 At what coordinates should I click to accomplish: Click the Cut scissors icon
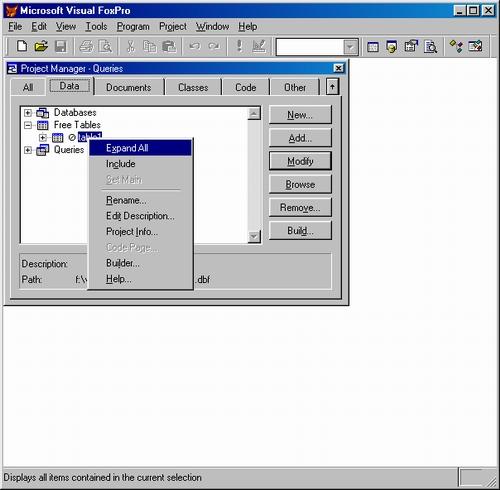pyautogui.click(x=131, y=46)
